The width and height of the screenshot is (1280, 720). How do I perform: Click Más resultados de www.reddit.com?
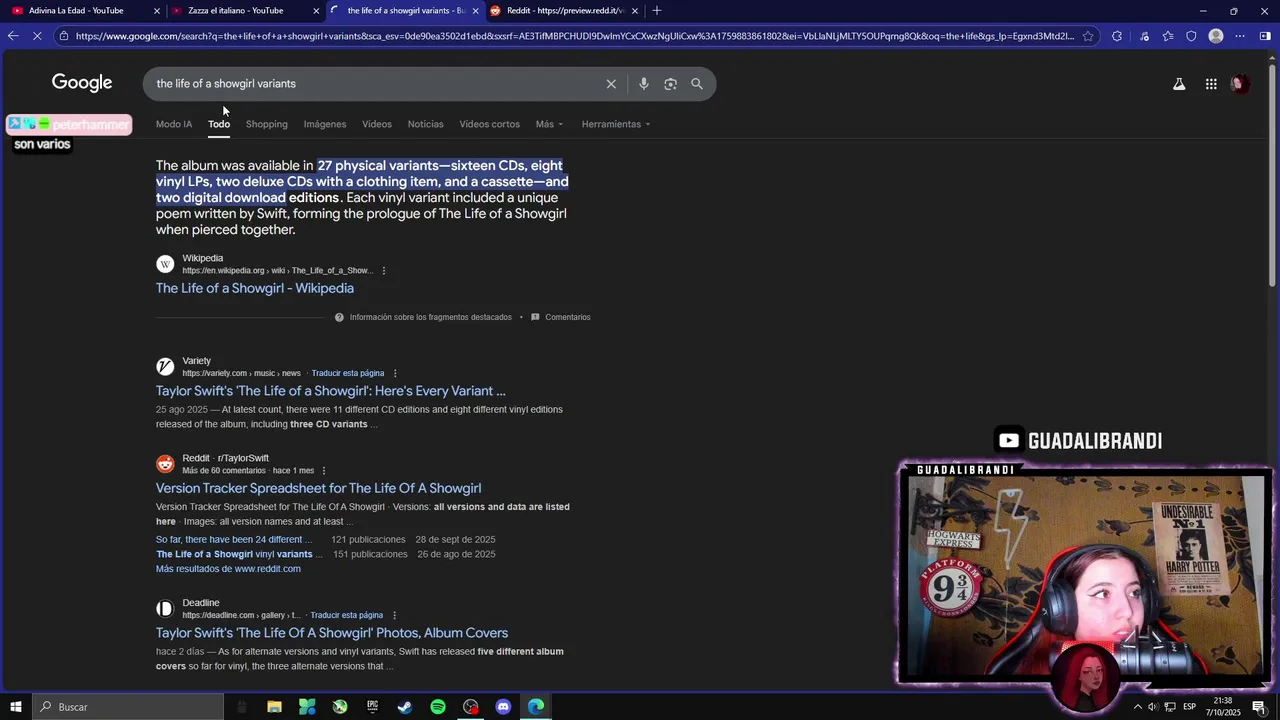(228, 569)
